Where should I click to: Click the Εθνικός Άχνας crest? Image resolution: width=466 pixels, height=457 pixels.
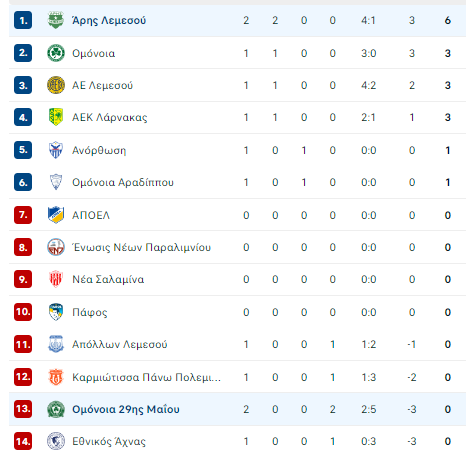[56, 441]
